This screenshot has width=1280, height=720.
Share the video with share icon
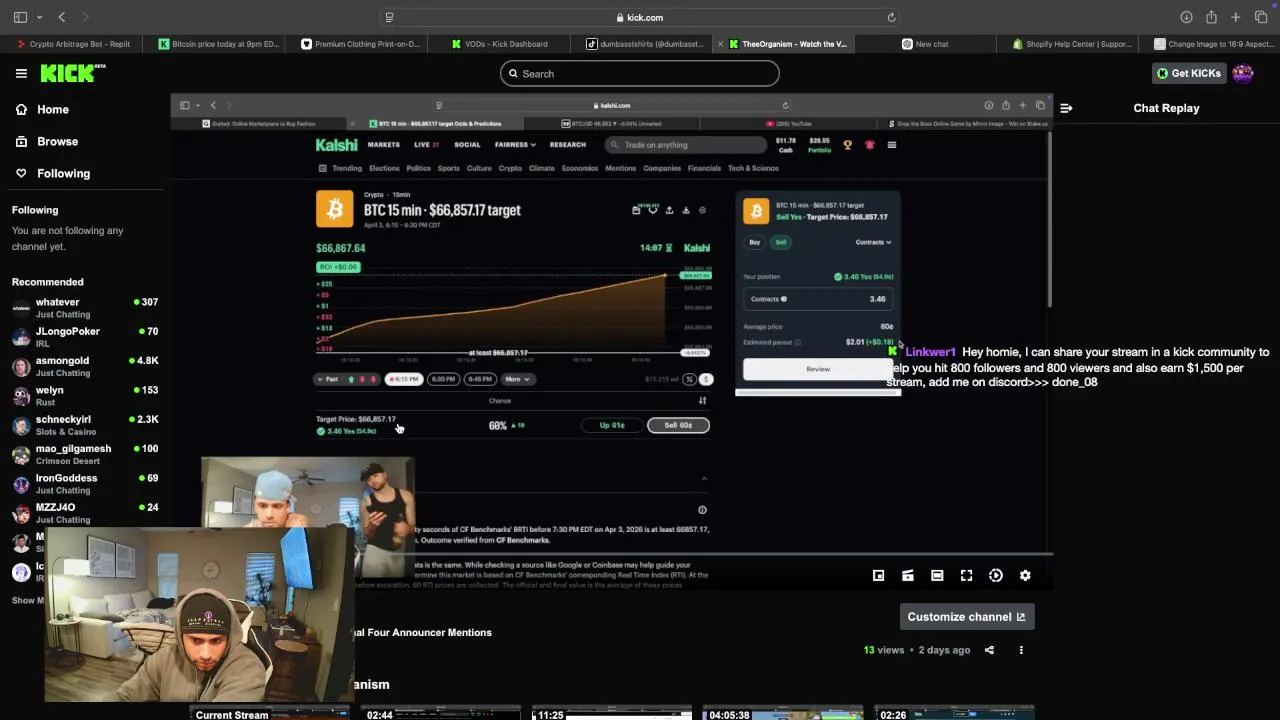point(989,650)
